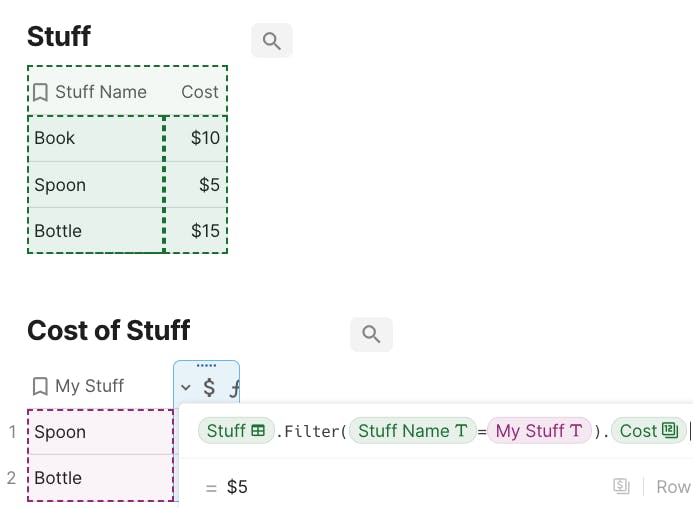The width and height of the screenshot is (693, 508).
Task: Click the bookmark icon beside My Stuff
Action: pos(40,386)
